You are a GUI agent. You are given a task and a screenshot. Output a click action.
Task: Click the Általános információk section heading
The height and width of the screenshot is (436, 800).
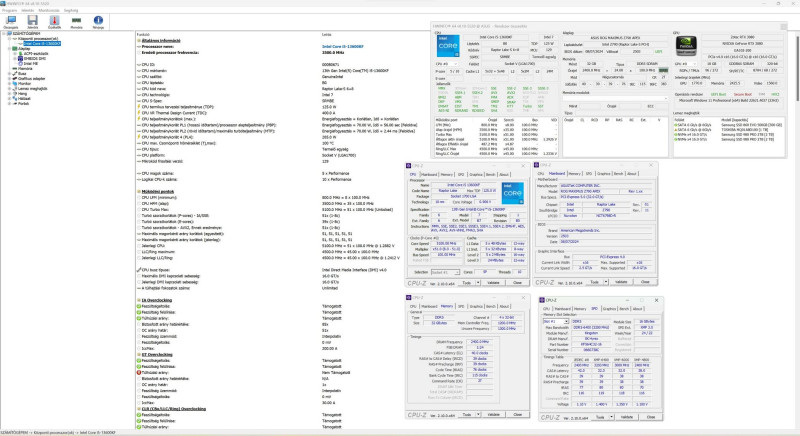point(161,40)
